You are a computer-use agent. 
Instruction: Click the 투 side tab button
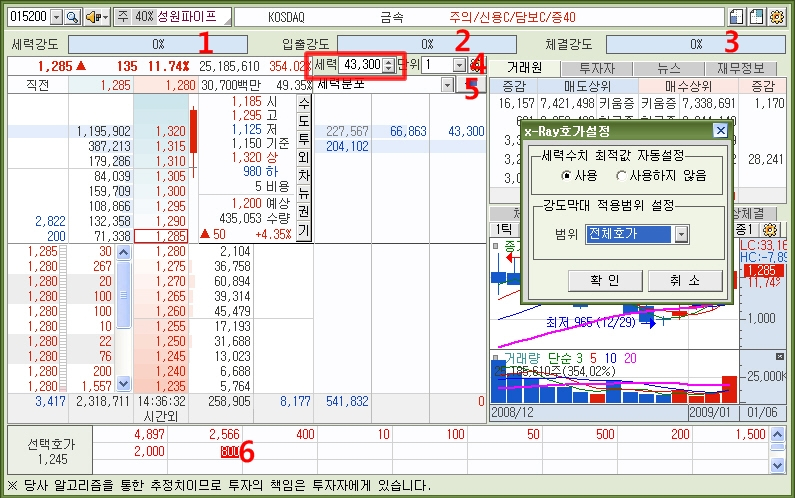(304, 139)
